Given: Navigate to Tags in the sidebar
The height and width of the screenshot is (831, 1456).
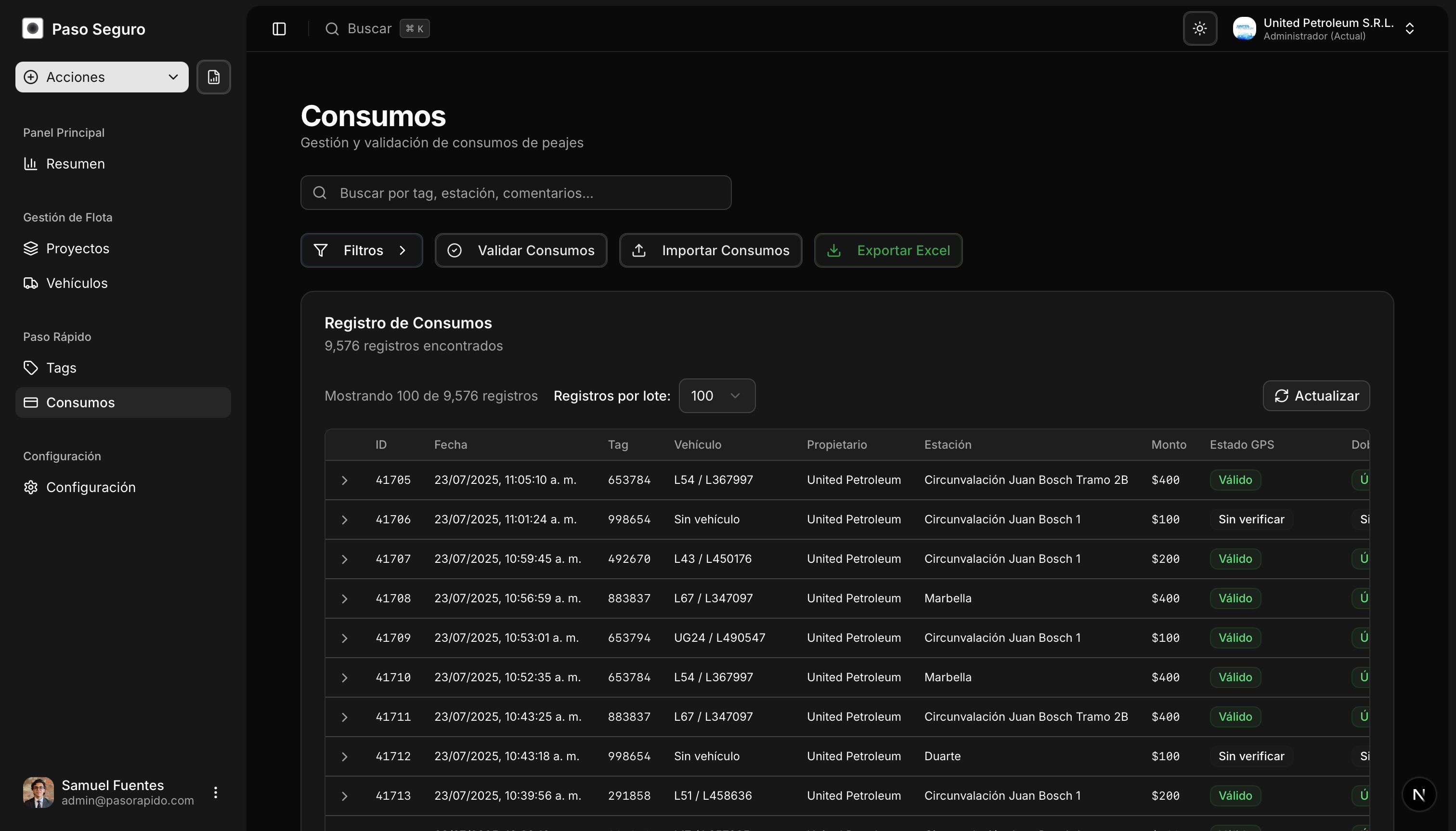Looking at the screenshot, I should (61, 367).
